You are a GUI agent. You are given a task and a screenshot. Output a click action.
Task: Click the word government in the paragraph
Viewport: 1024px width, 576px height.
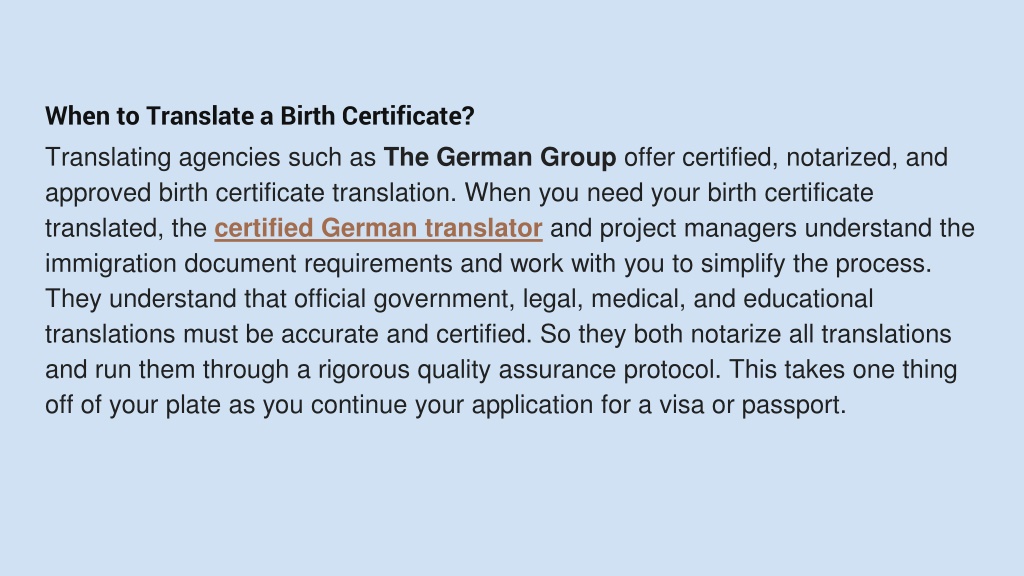pos(443,300)
